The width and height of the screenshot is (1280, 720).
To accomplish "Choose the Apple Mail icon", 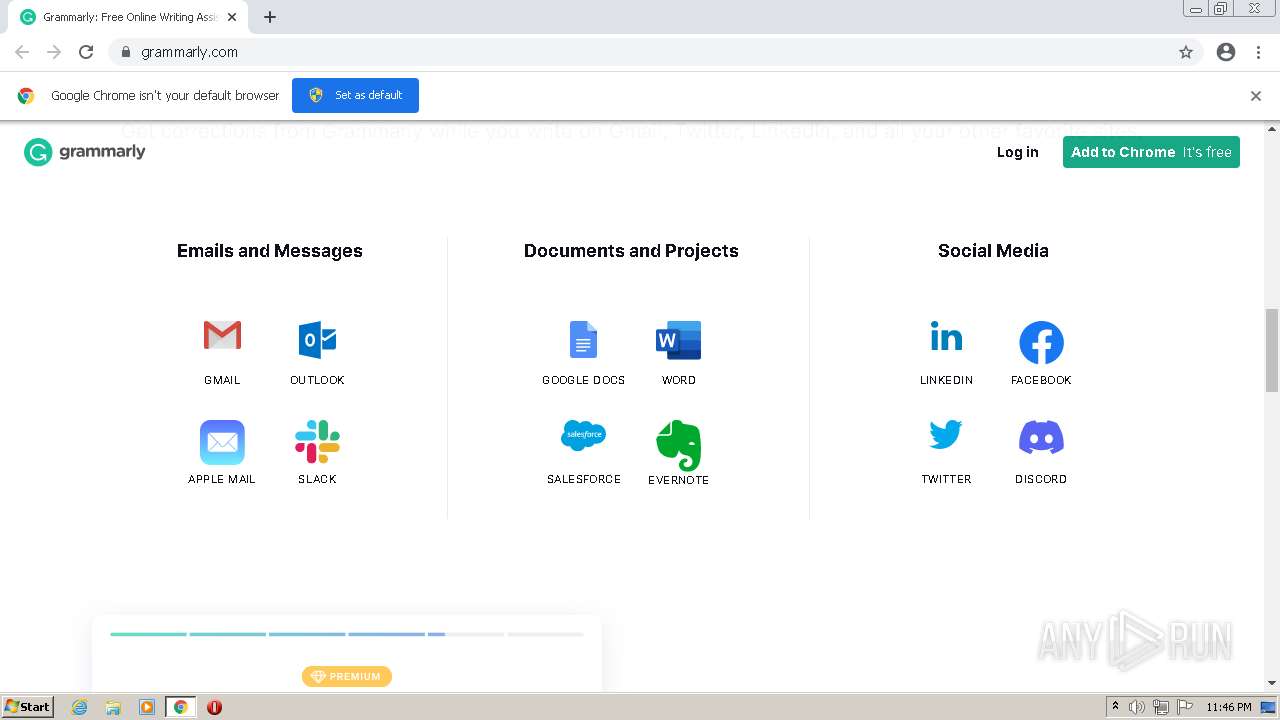I will (x=222, y=442).
